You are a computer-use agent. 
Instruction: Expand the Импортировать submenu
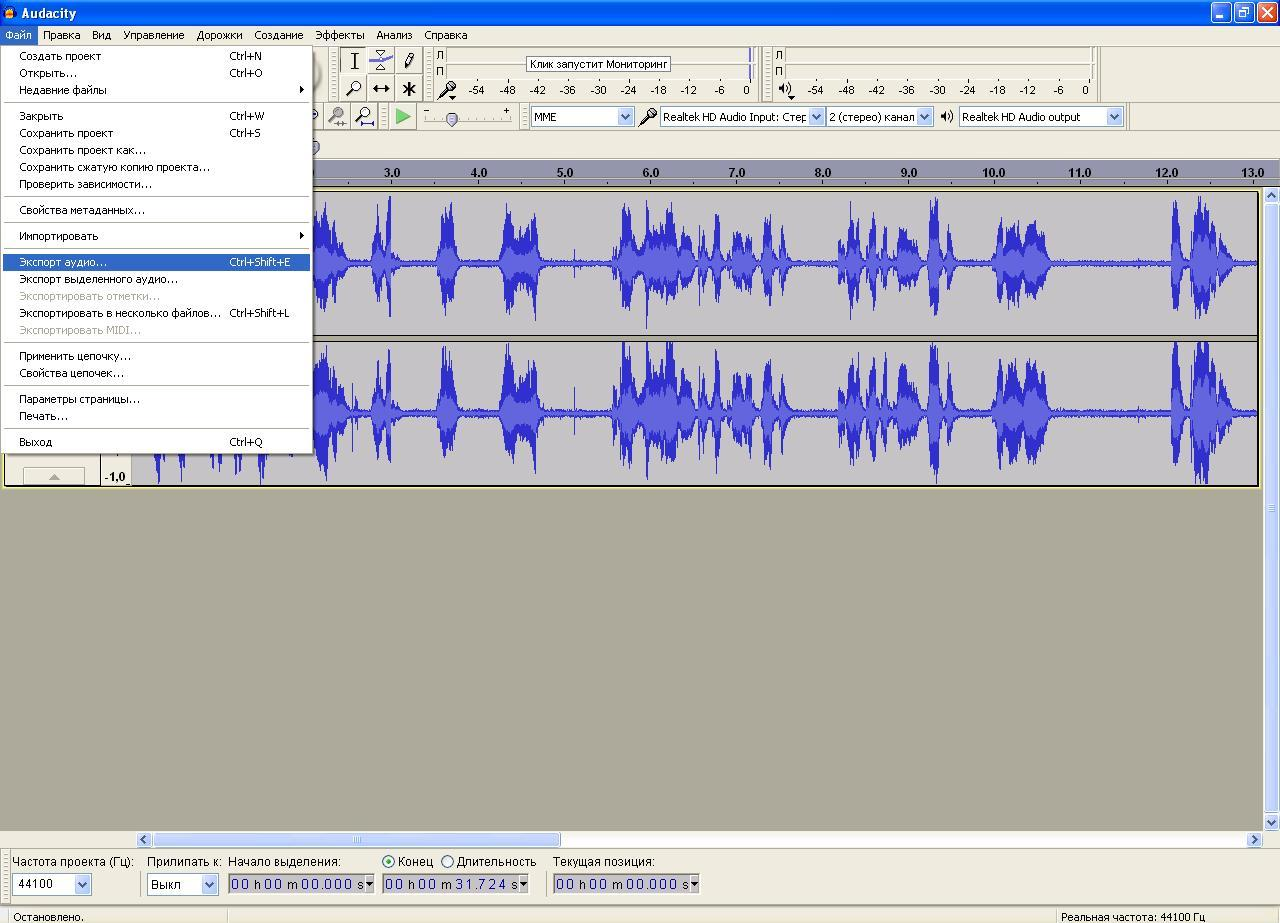(x=156, y=236)
